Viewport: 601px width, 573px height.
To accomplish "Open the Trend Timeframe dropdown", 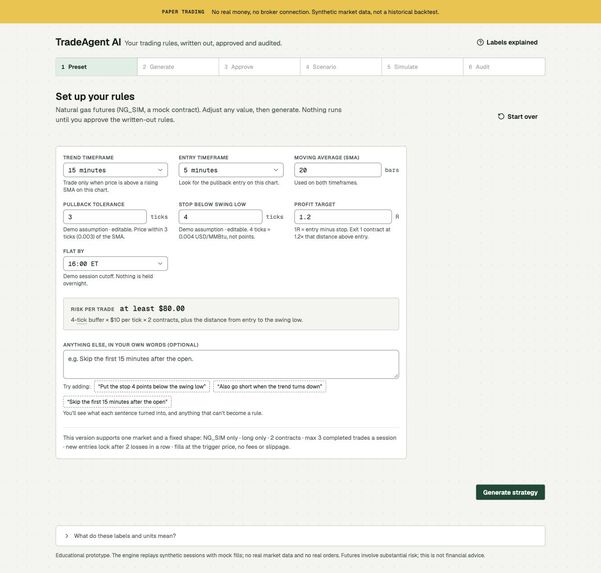I will (x=115, y=170).
